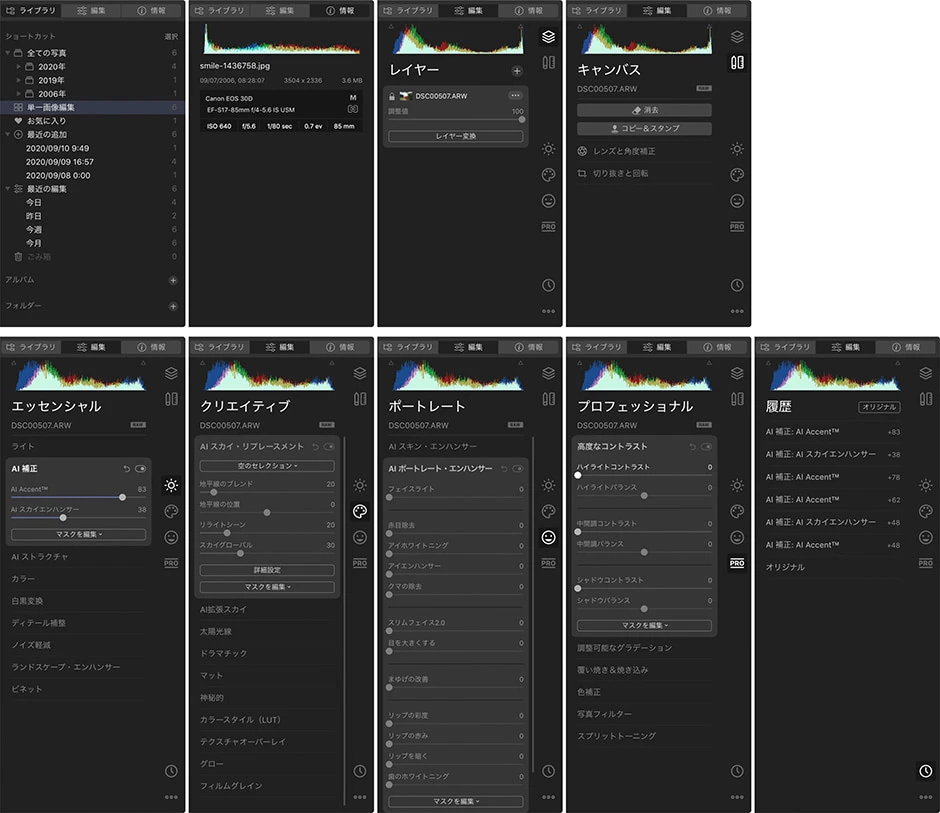Click the 切り抜きと回転 crop icon
Viewport: 940px width, 813px height.
[x=582, y=173]
